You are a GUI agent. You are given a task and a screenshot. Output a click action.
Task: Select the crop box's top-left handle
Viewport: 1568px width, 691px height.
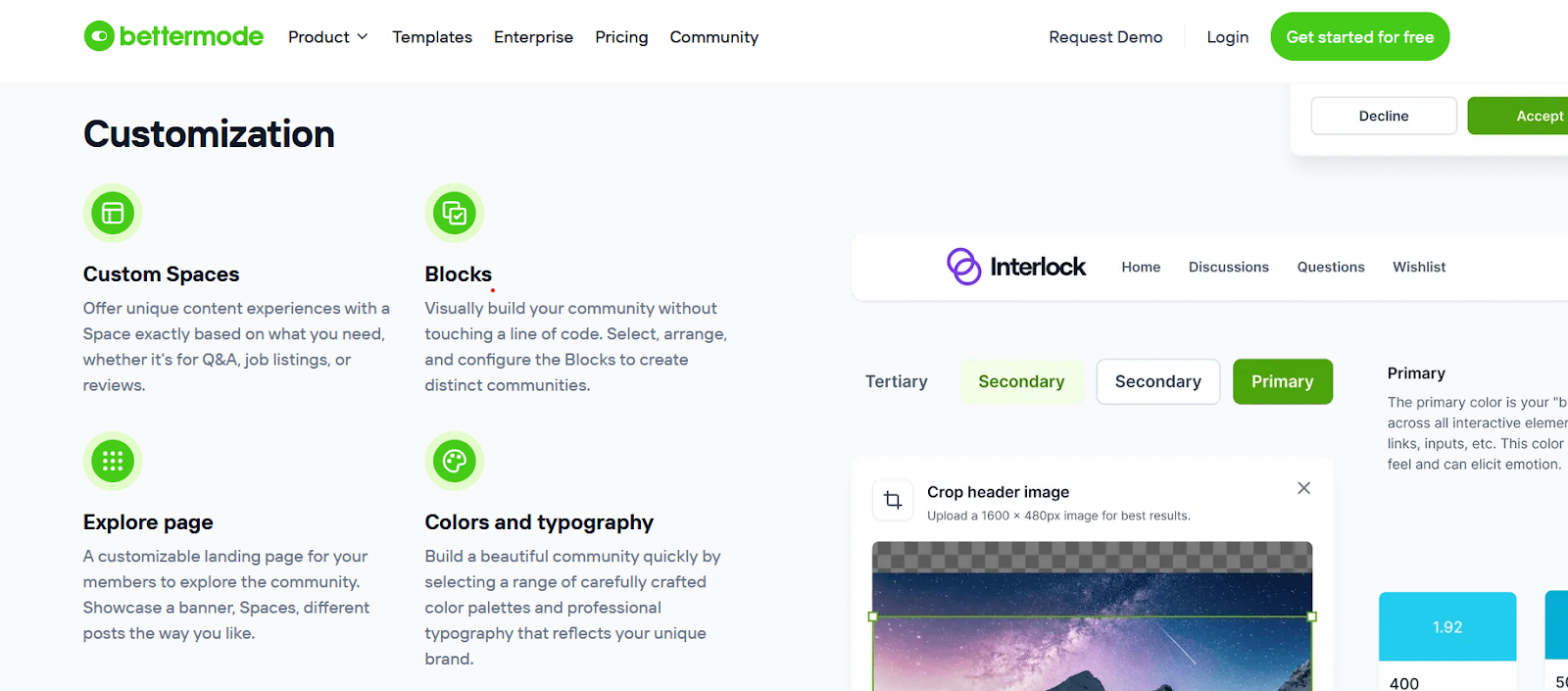coord(872,617)
